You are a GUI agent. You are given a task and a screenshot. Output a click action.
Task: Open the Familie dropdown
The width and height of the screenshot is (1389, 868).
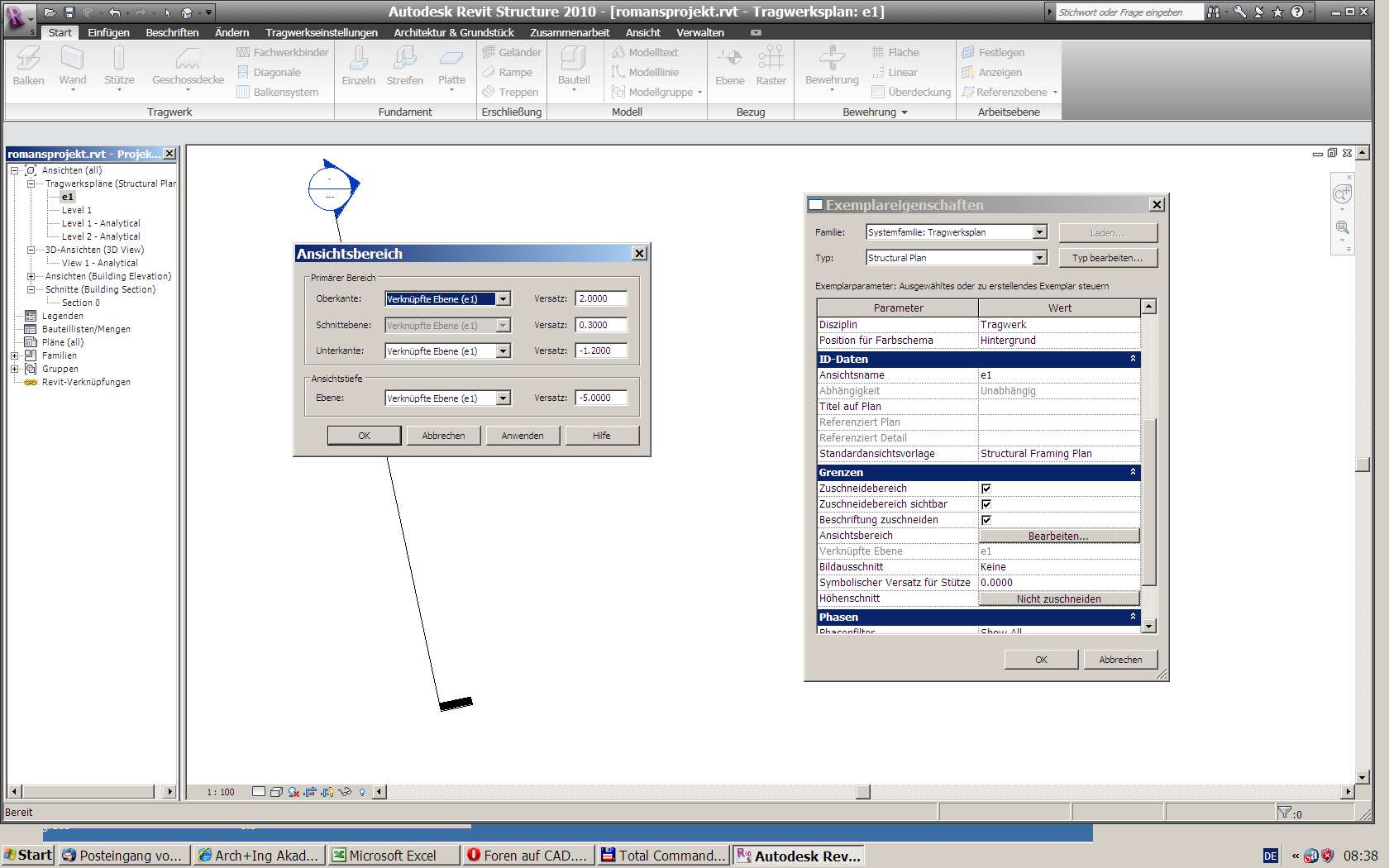pos(1039,232)
